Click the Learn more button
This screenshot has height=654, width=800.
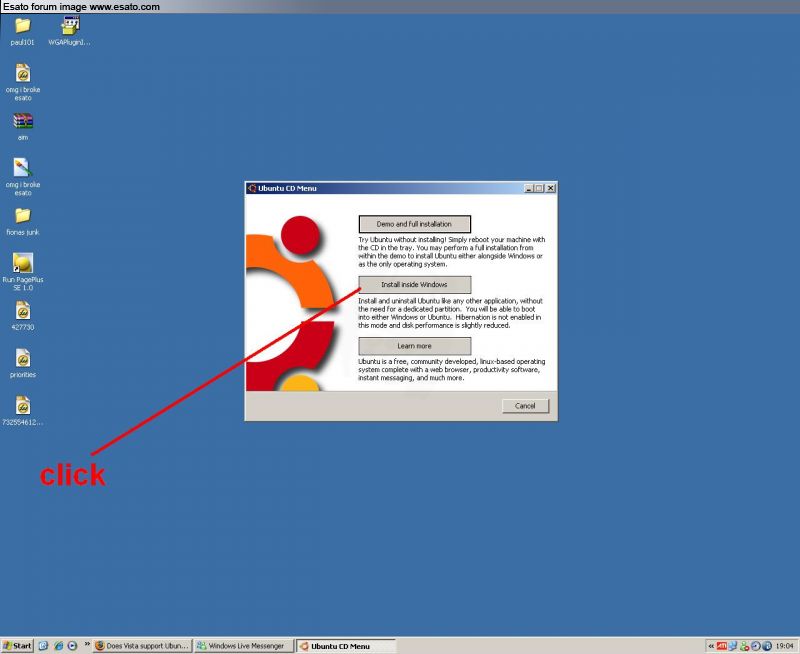coord(414,346)
